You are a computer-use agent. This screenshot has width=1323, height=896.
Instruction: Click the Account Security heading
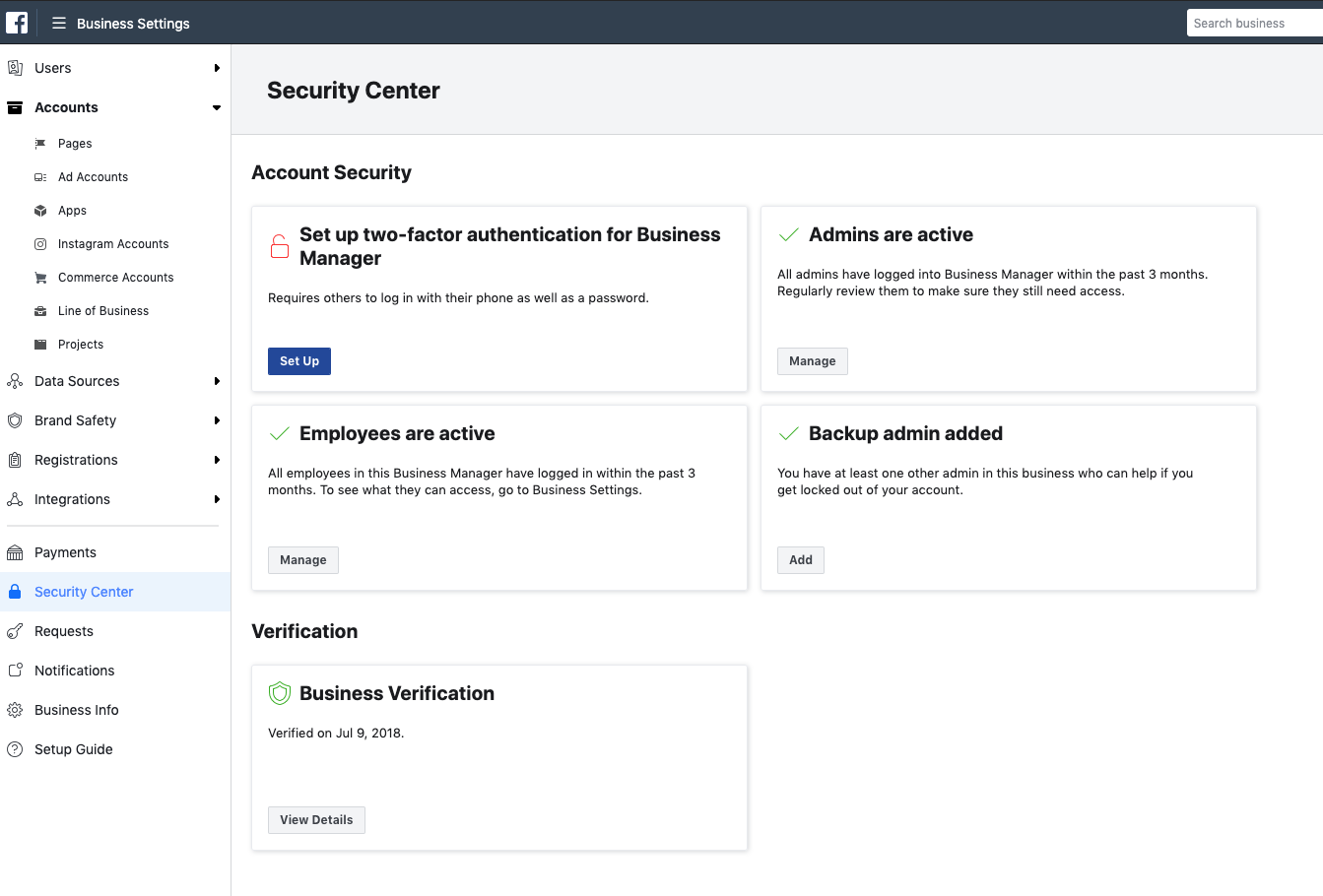coord(331,172)
